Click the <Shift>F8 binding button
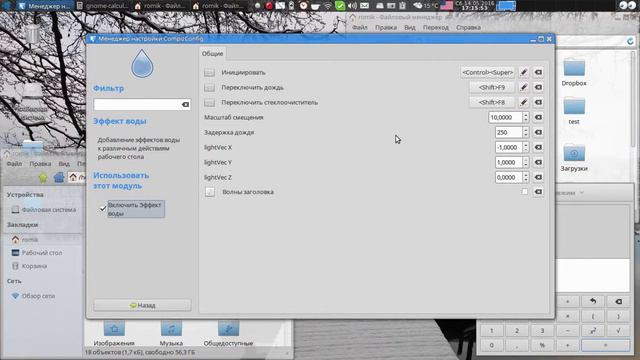 [x=491, y=102]
